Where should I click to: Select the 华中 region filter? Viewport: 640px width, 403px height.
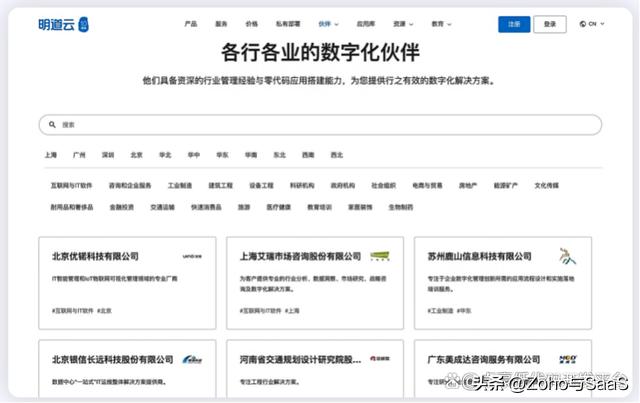tap(193, 155)
